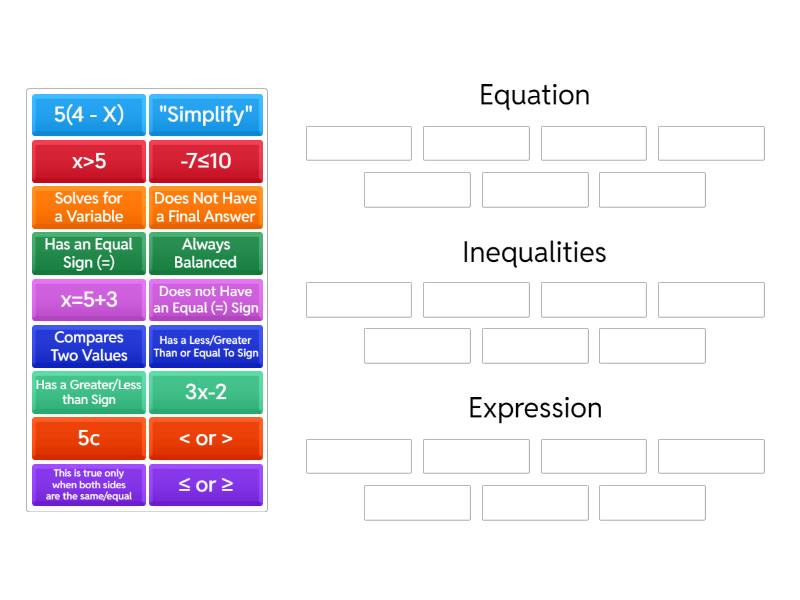
Task: Click the first empty slot under Expression
Action: (x=359, y=456)
